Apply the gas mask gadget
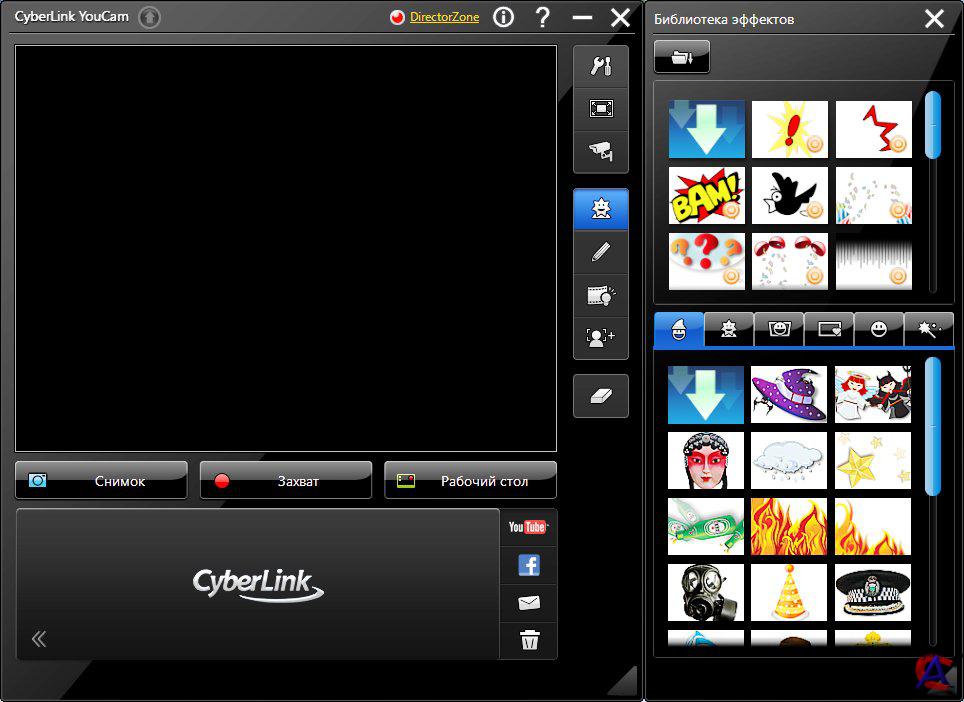The width and height of the screenshot is (964, 702). (706, 593)
